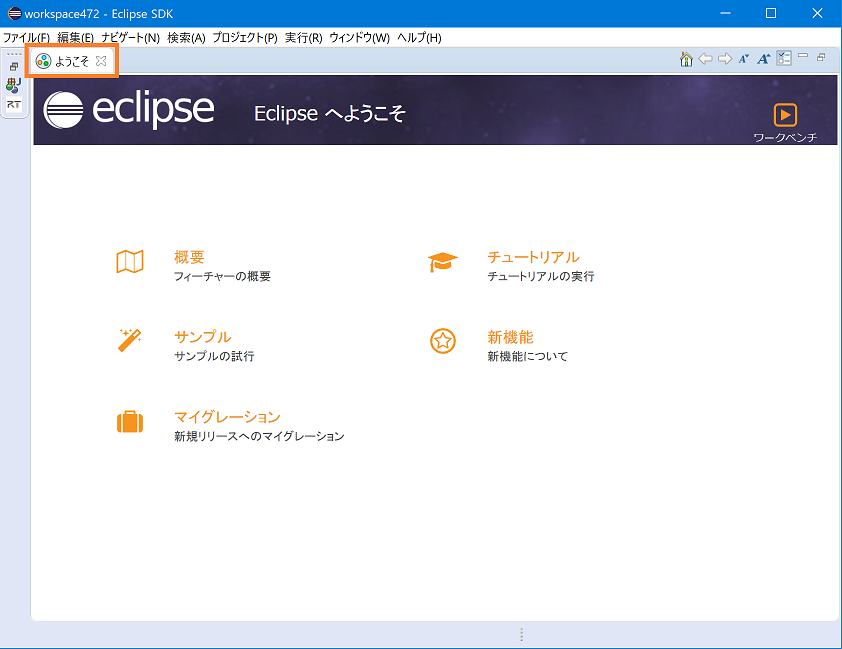Click the text サンプルの試行
The height and width of the screenshot is (649, 842).
click(x=214, y=356)
